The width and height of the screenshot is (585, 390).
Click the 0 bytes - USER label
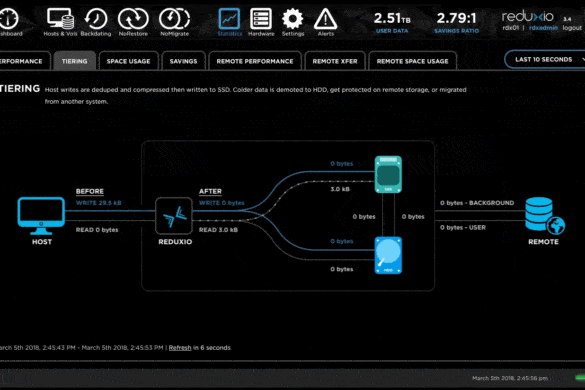(x=463, y=228)
